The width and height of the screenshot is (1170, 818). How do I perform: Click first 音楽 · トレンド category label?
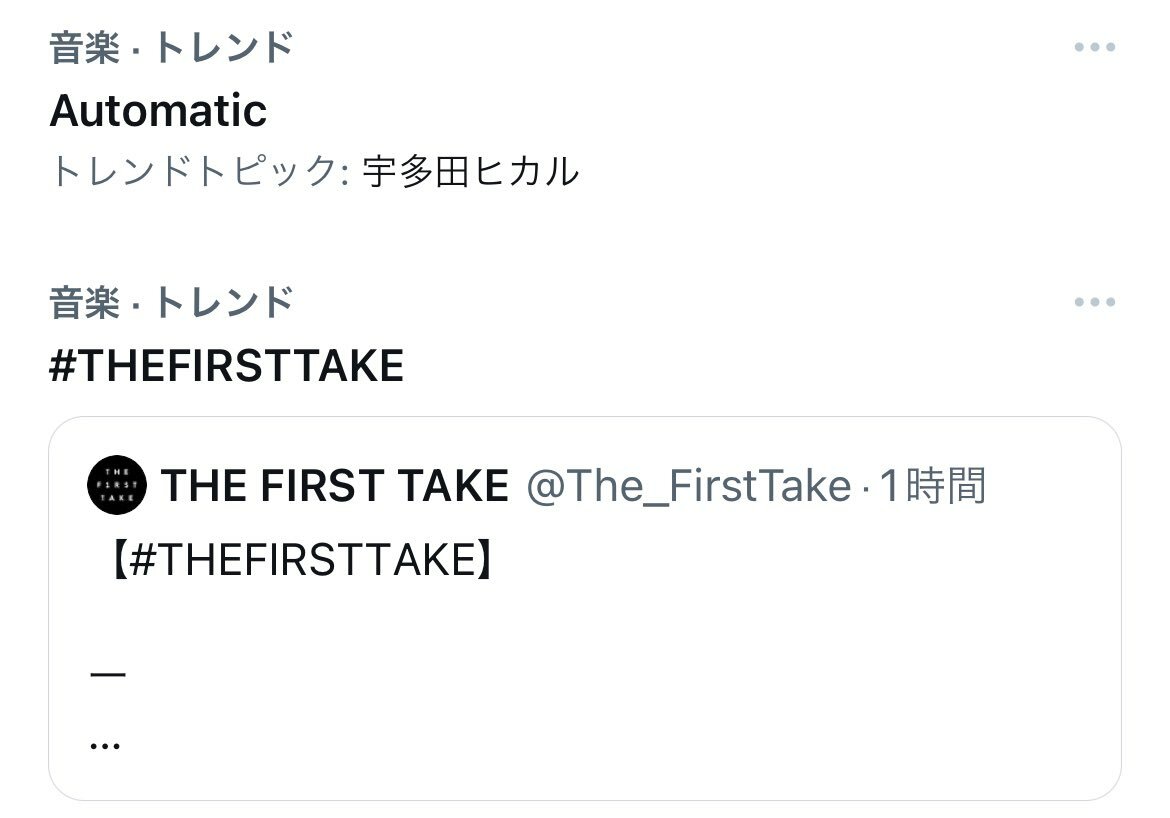pos(171,48)
